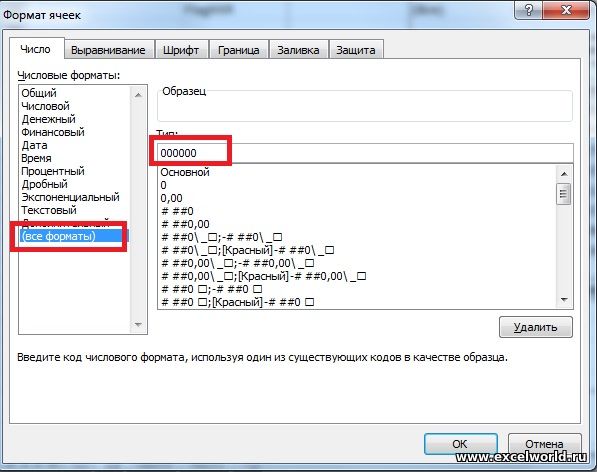This screenshot has width=597, height=472.
Task: Click the format codes scrollbar thumb
Action: point(563,194)
